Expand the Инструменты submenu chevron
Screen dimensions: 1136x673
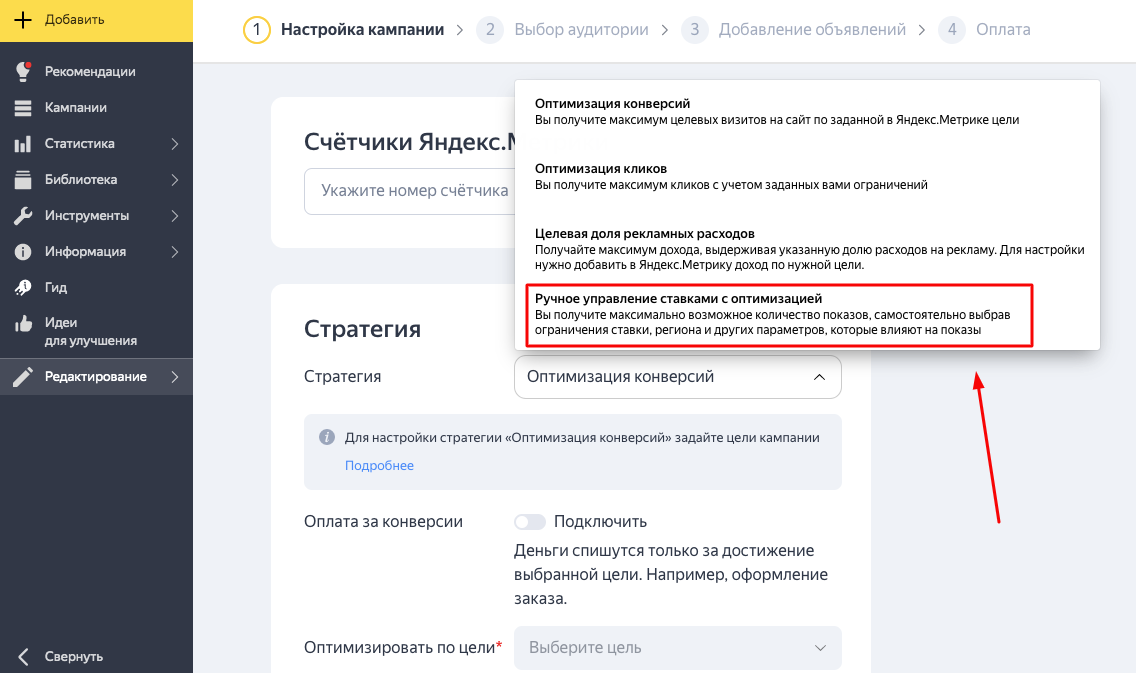click(x=175, y=216)
